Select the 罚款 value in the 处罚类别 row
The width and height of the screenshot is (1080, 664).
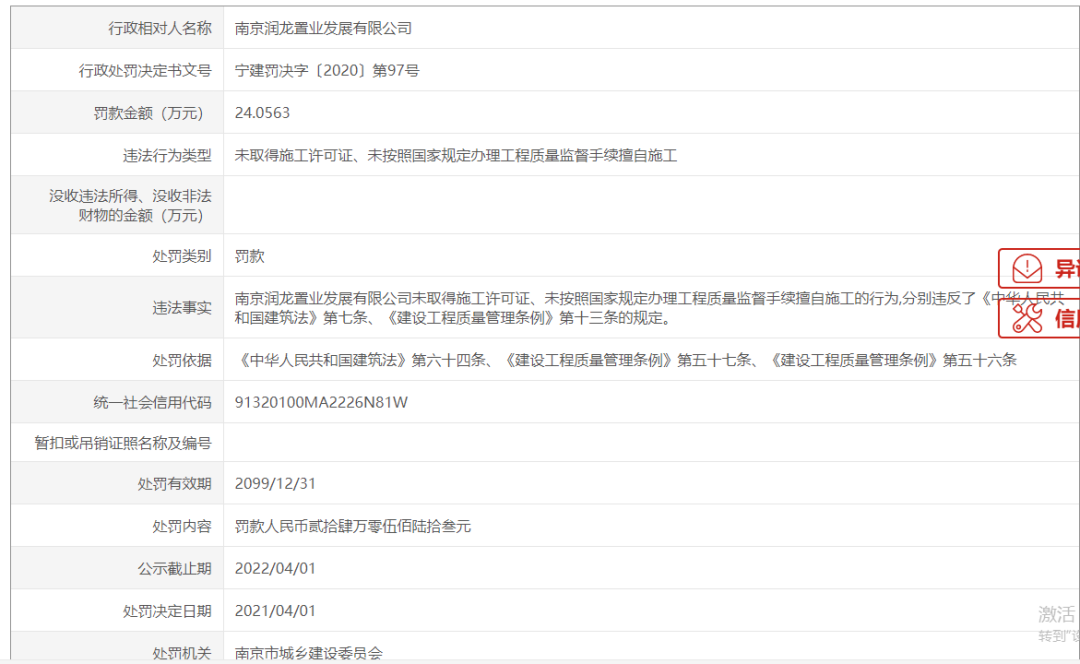[x=249, y=256]
